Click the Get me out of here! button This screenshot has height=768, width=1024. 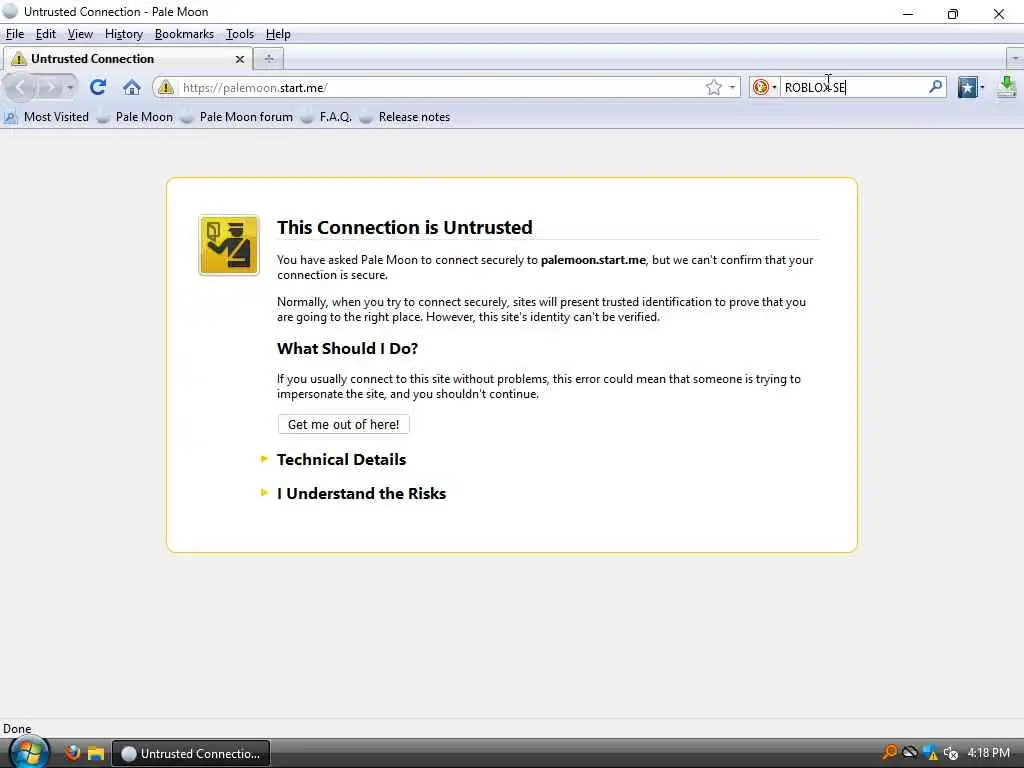click(x=344, y=424)
